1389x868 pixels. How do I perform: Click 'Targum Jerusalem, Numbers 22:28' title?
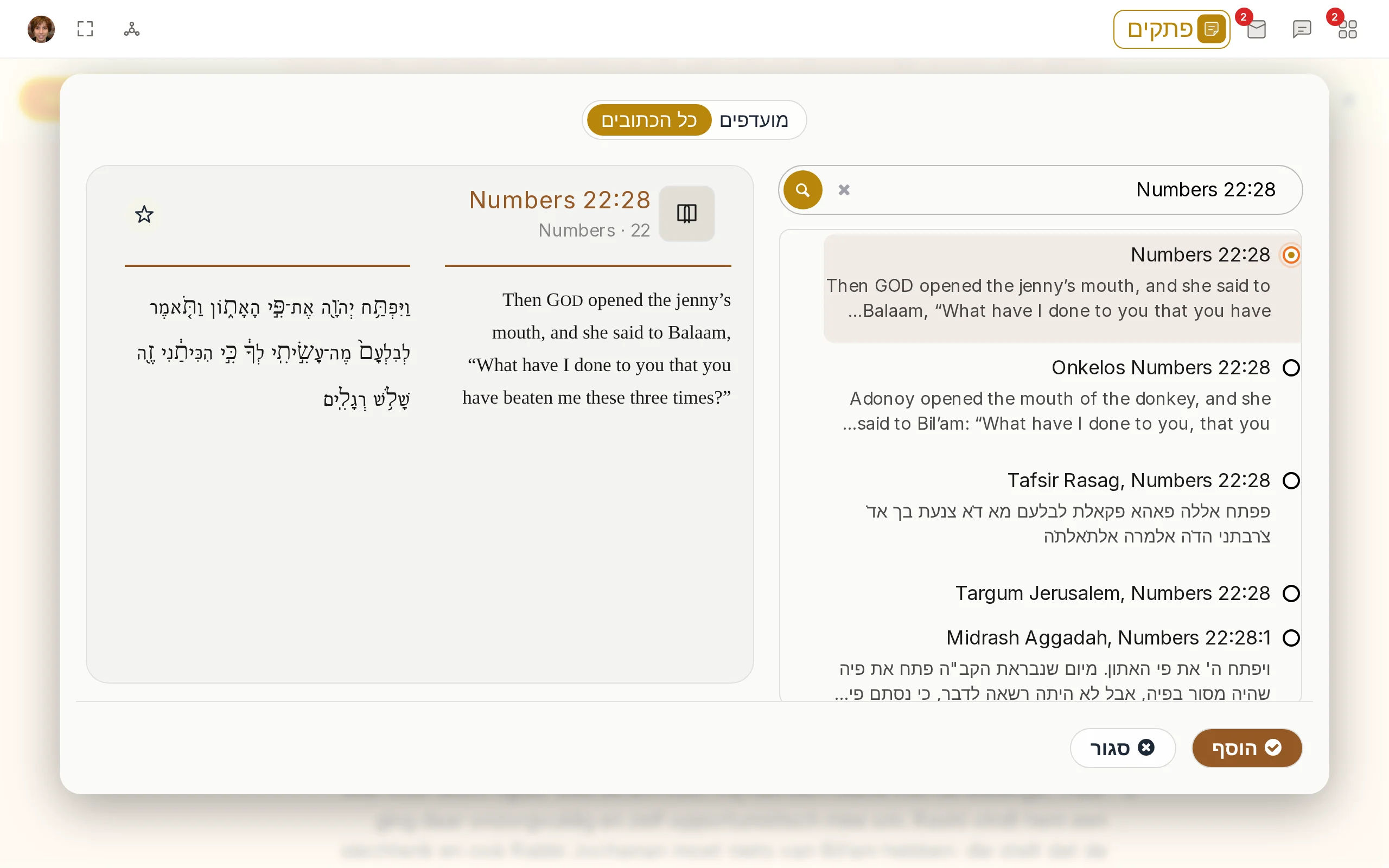tap(1112, 593)
